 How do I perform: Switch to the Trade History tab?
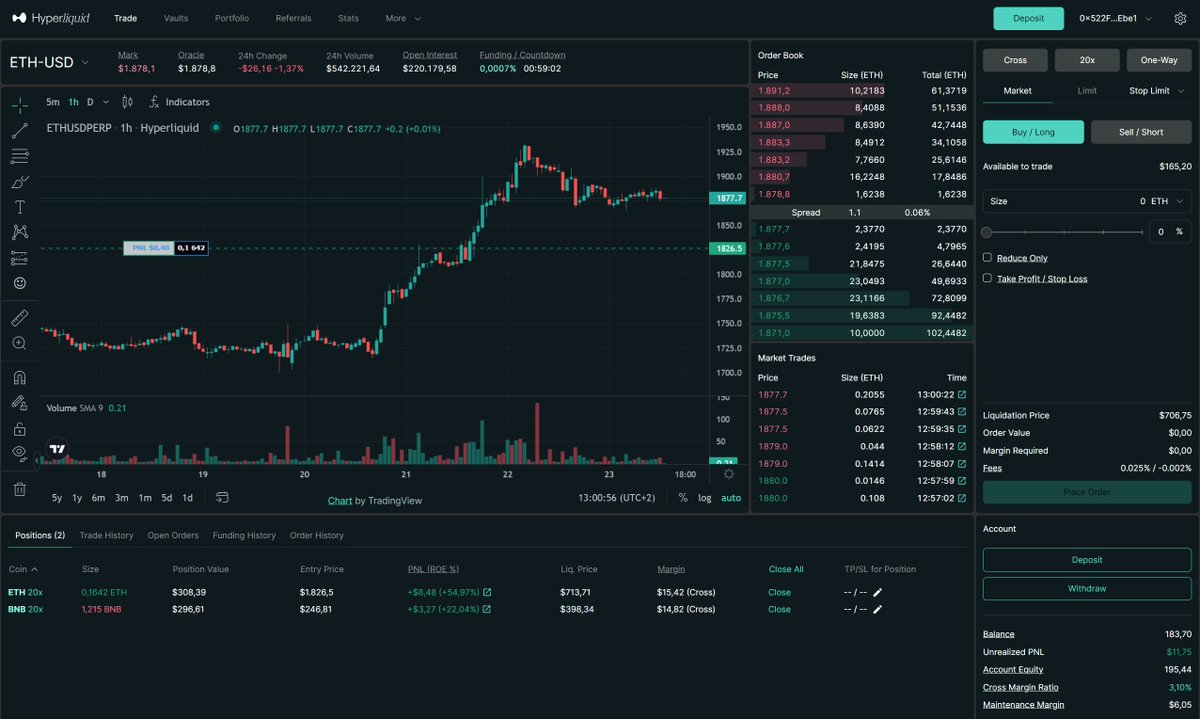click(106, 535)
